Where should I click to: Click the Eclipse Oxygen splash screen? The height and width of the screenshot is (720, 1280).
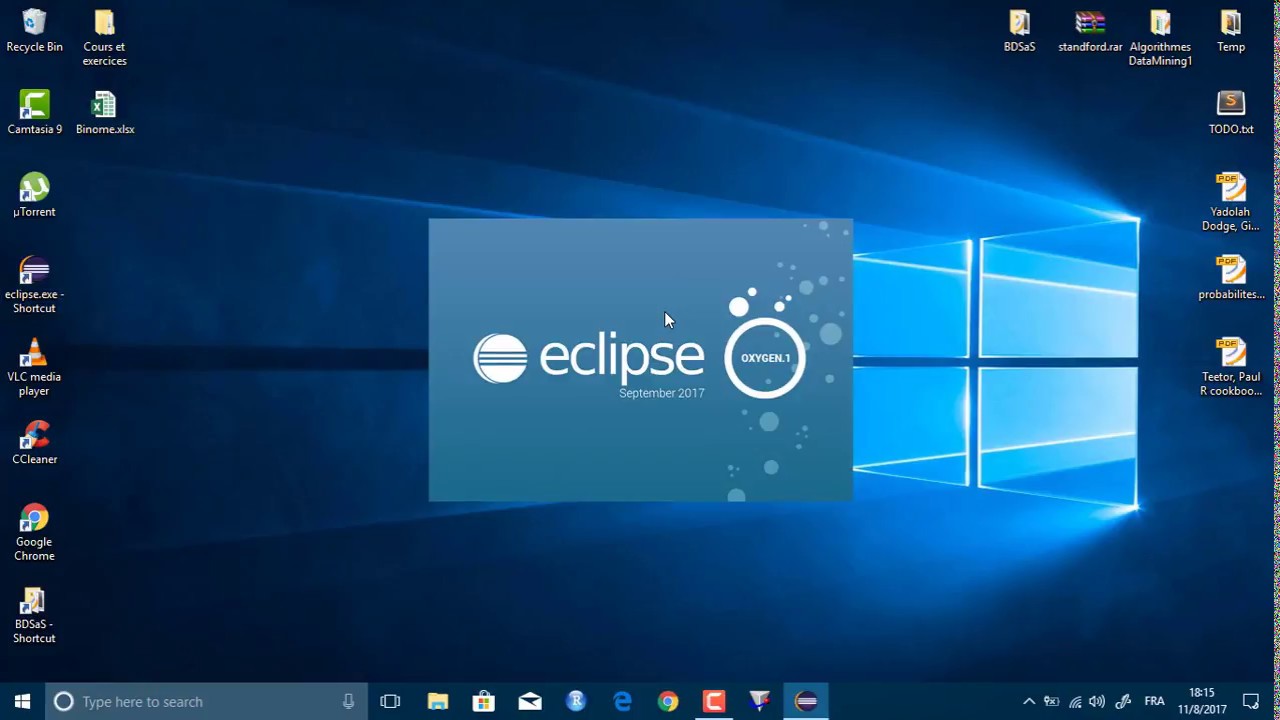pos(640,360)
